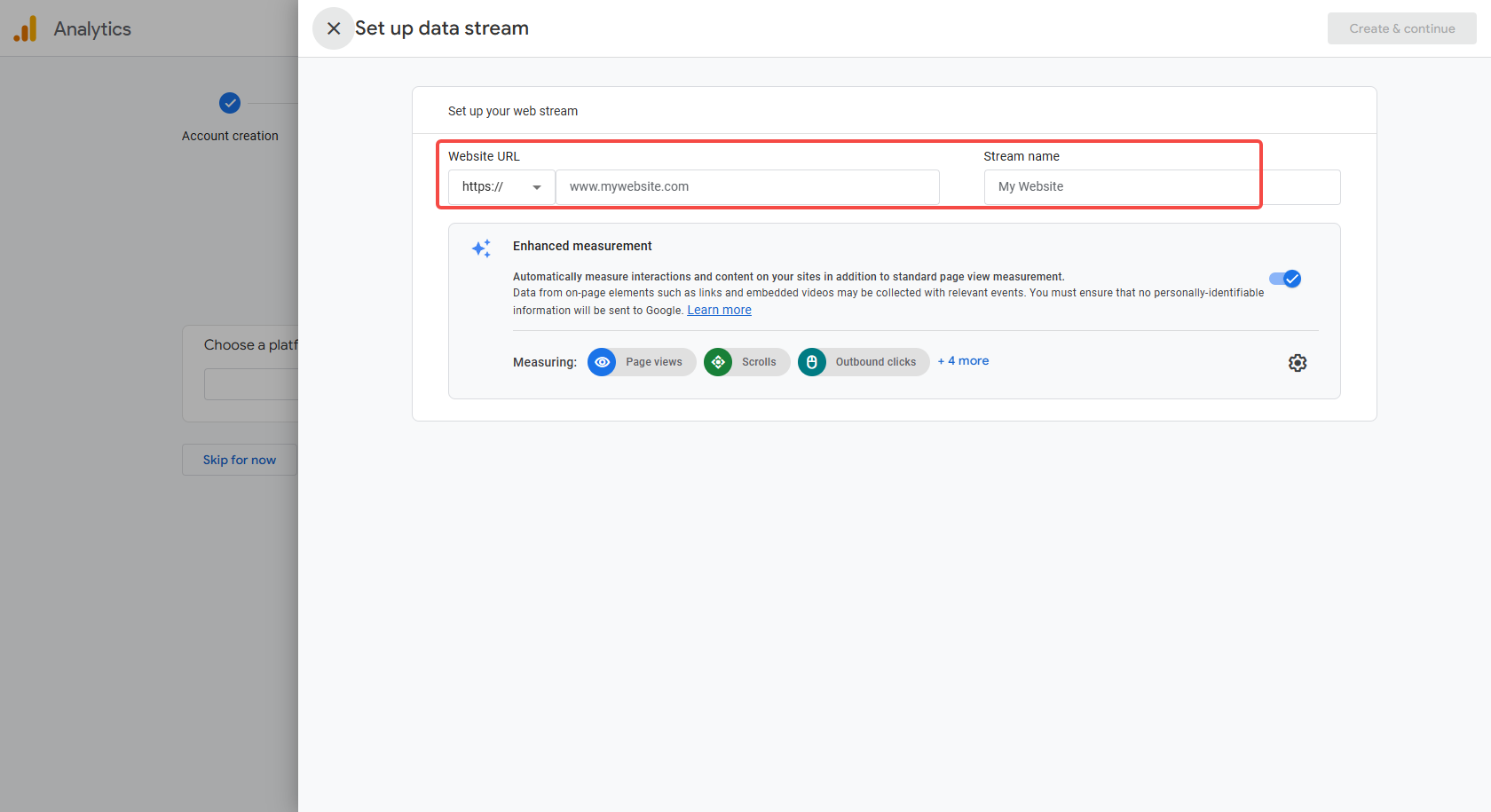The image size is (1491, 812).
Task: Click the Create & continue button
Action: (1402, 28)
